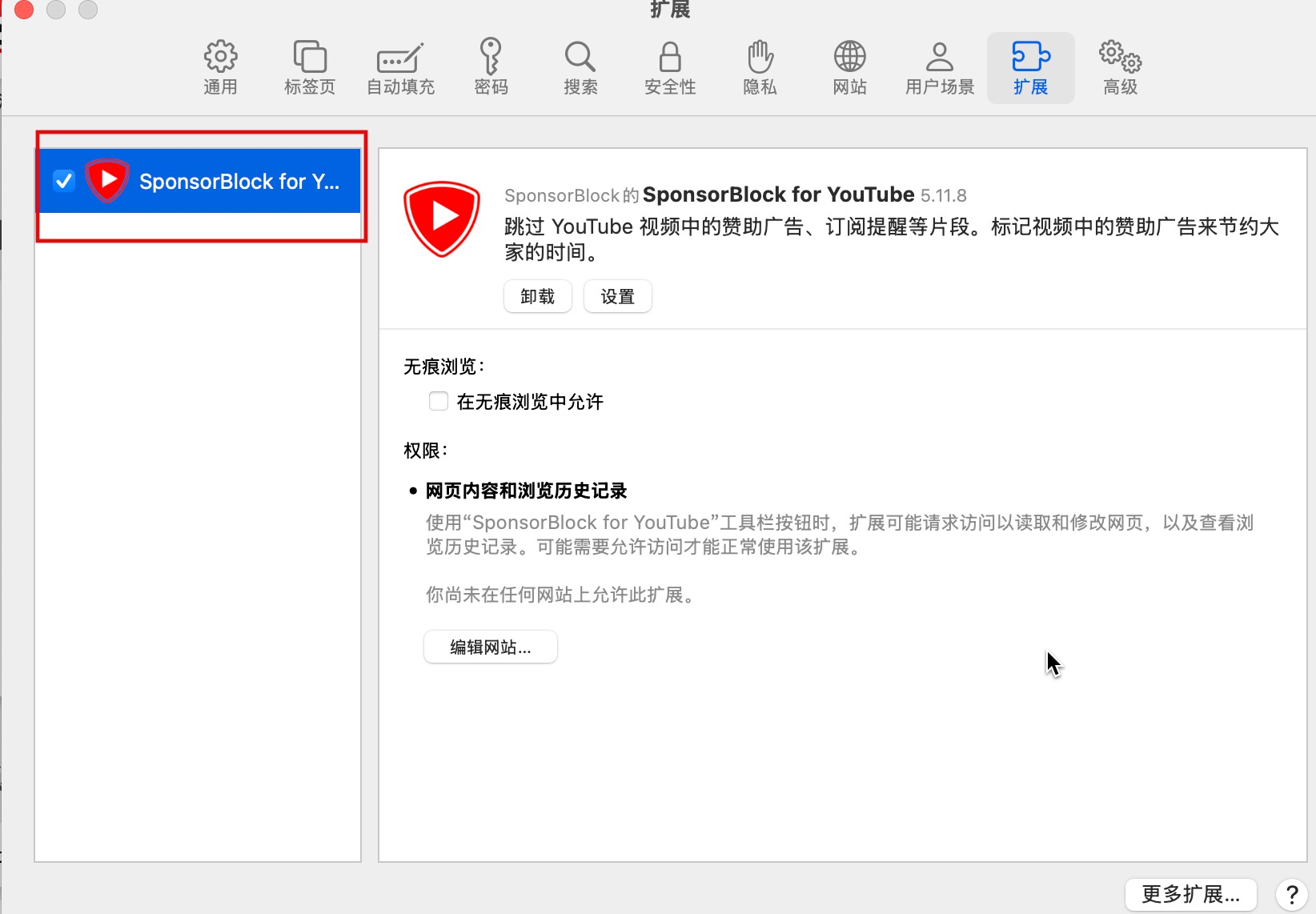This screenshot has height=914, width=1316.
Task: Open the Search (搜索) preferences
Action: 580,68
